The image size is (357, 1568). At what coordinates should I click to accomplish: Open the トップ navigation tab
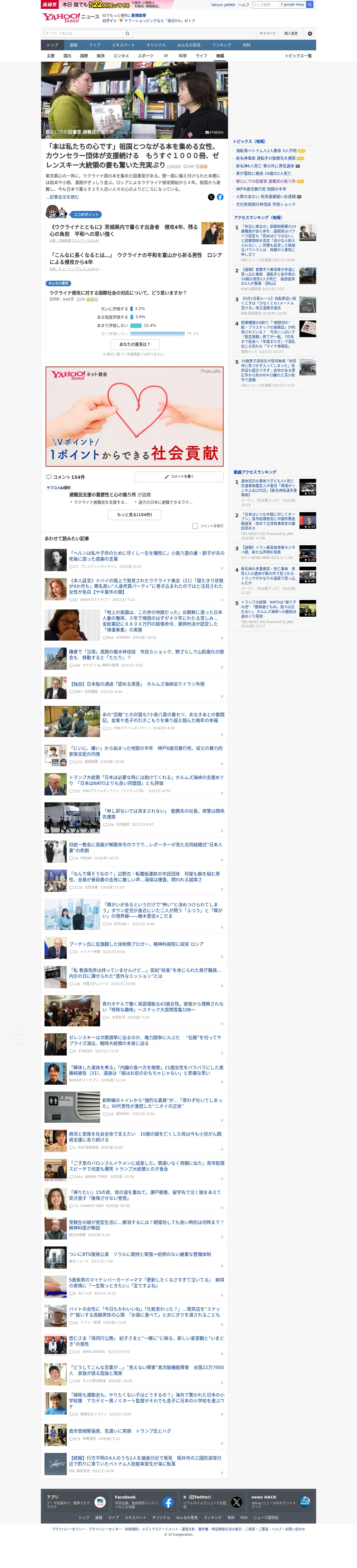pyautogui.click(x=52, y=45)
